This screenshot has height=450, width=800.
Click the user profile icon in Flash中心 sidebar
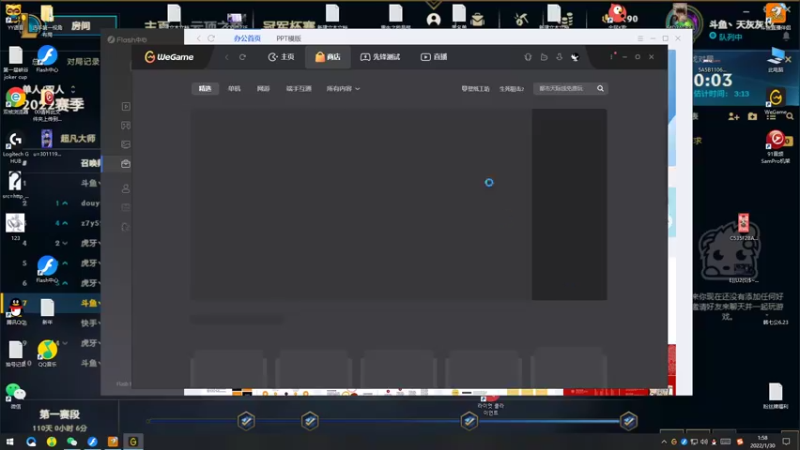pyautogui.click(x=126, y=189)
